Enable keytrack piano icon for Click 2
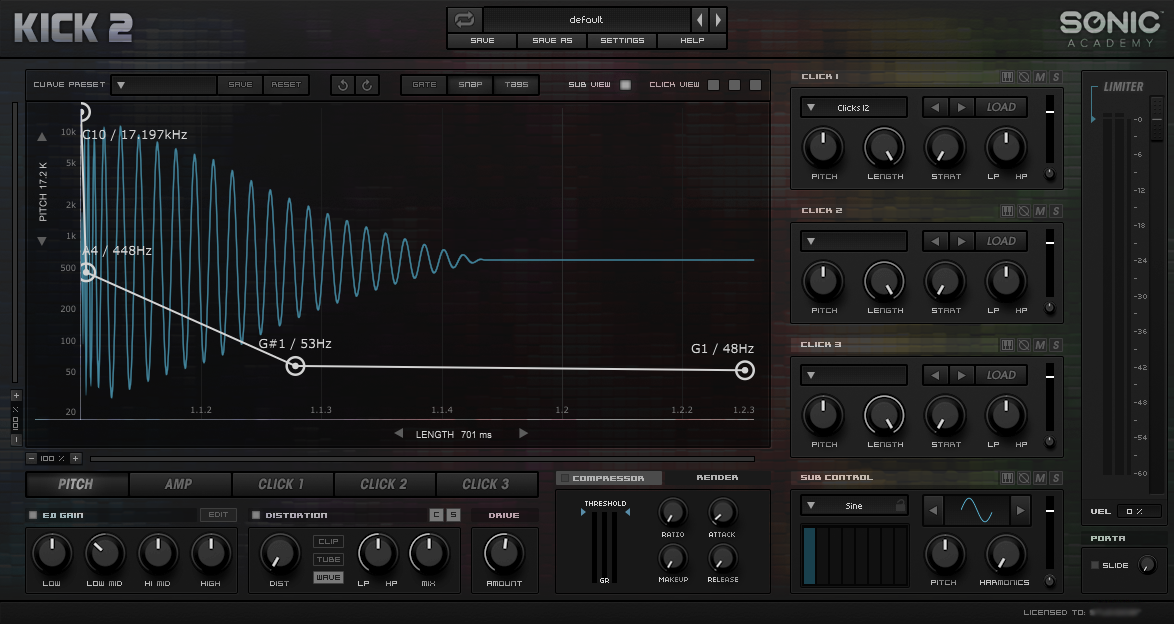 pyautogui.click(x=1008, y=211)
